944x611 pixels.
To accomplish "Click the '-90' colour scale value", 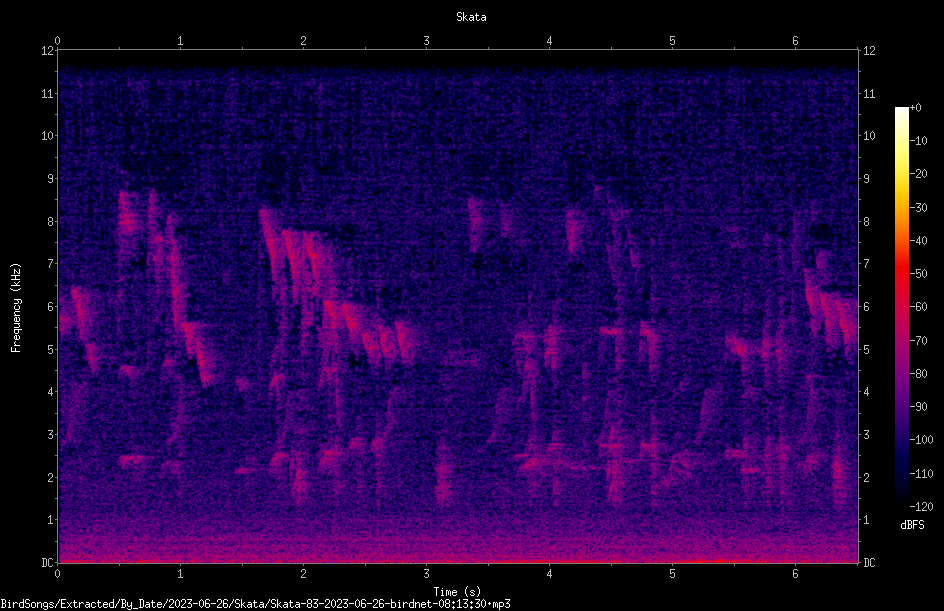I will (x=918, y=407).
